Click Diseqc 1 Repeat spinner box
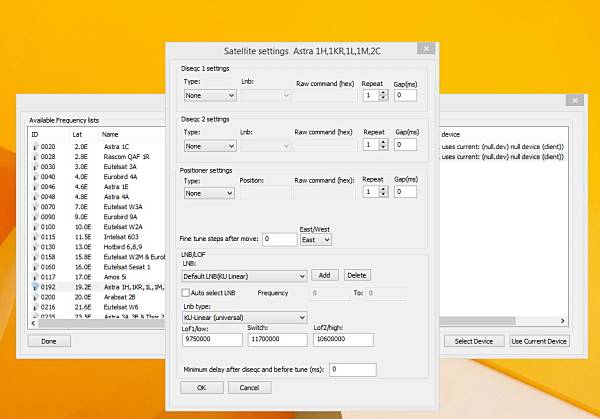This screenshot has height=419, width=600. pos(375,95)
